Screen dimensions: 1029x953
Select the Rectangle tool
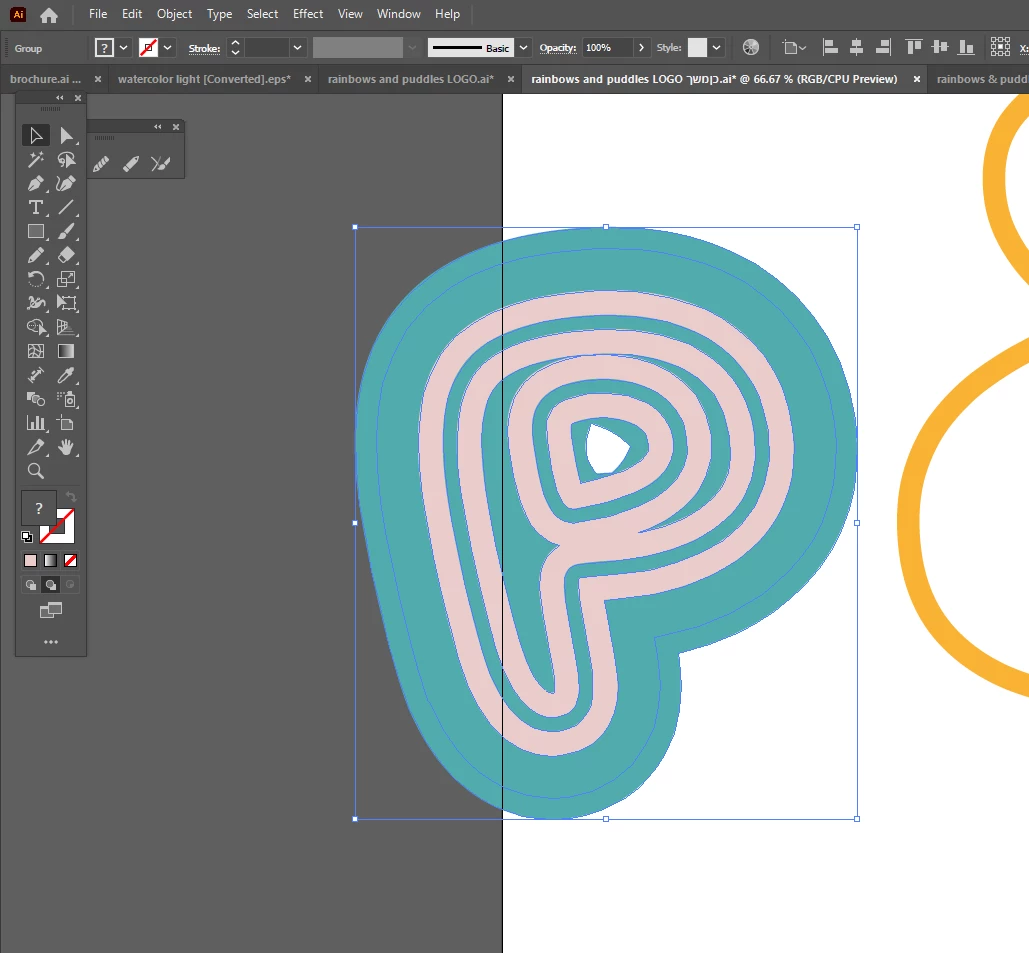point(35,231)
